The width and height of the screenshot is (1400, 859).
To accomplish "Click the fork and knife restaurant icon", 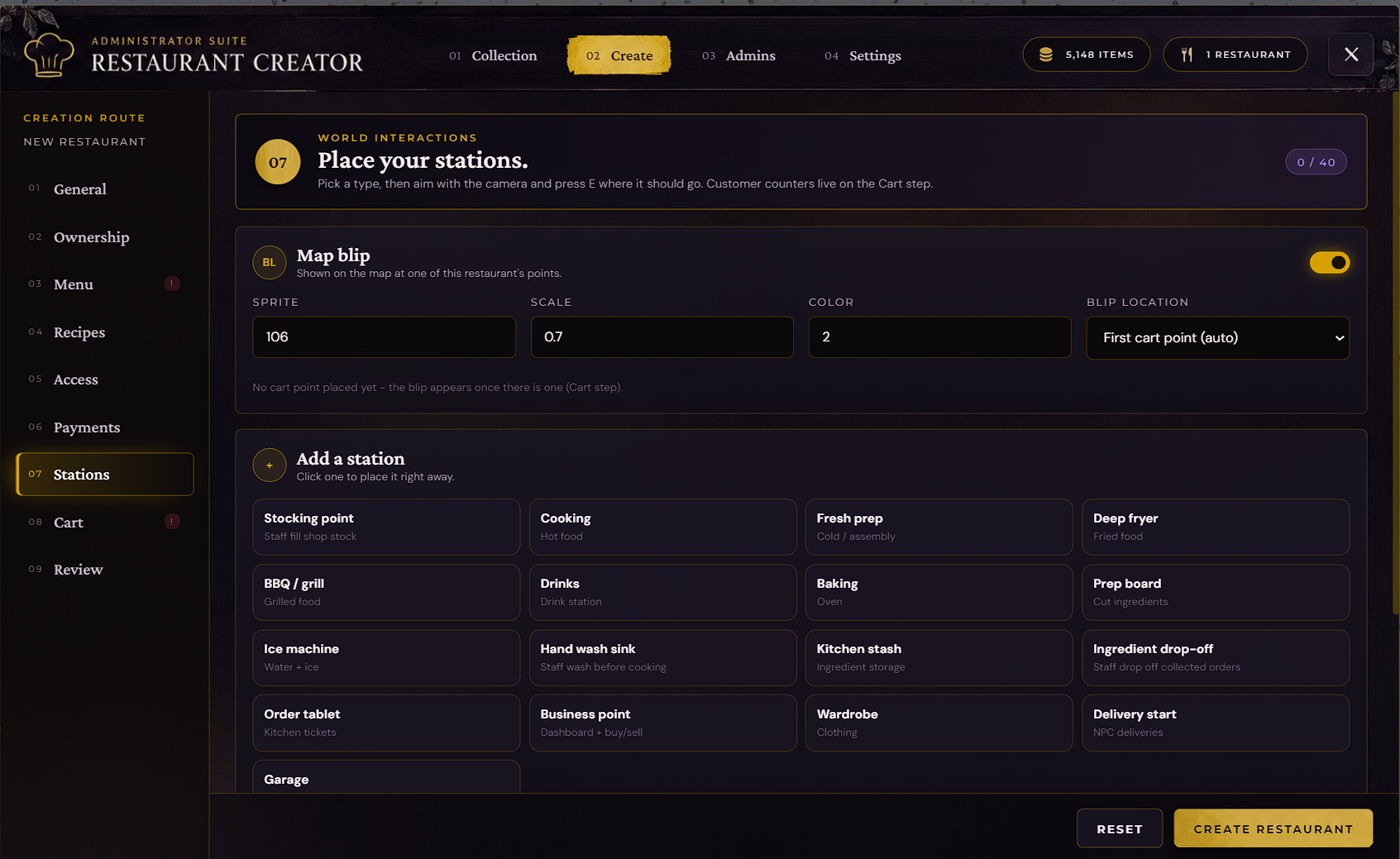I will click(1187, 55).
